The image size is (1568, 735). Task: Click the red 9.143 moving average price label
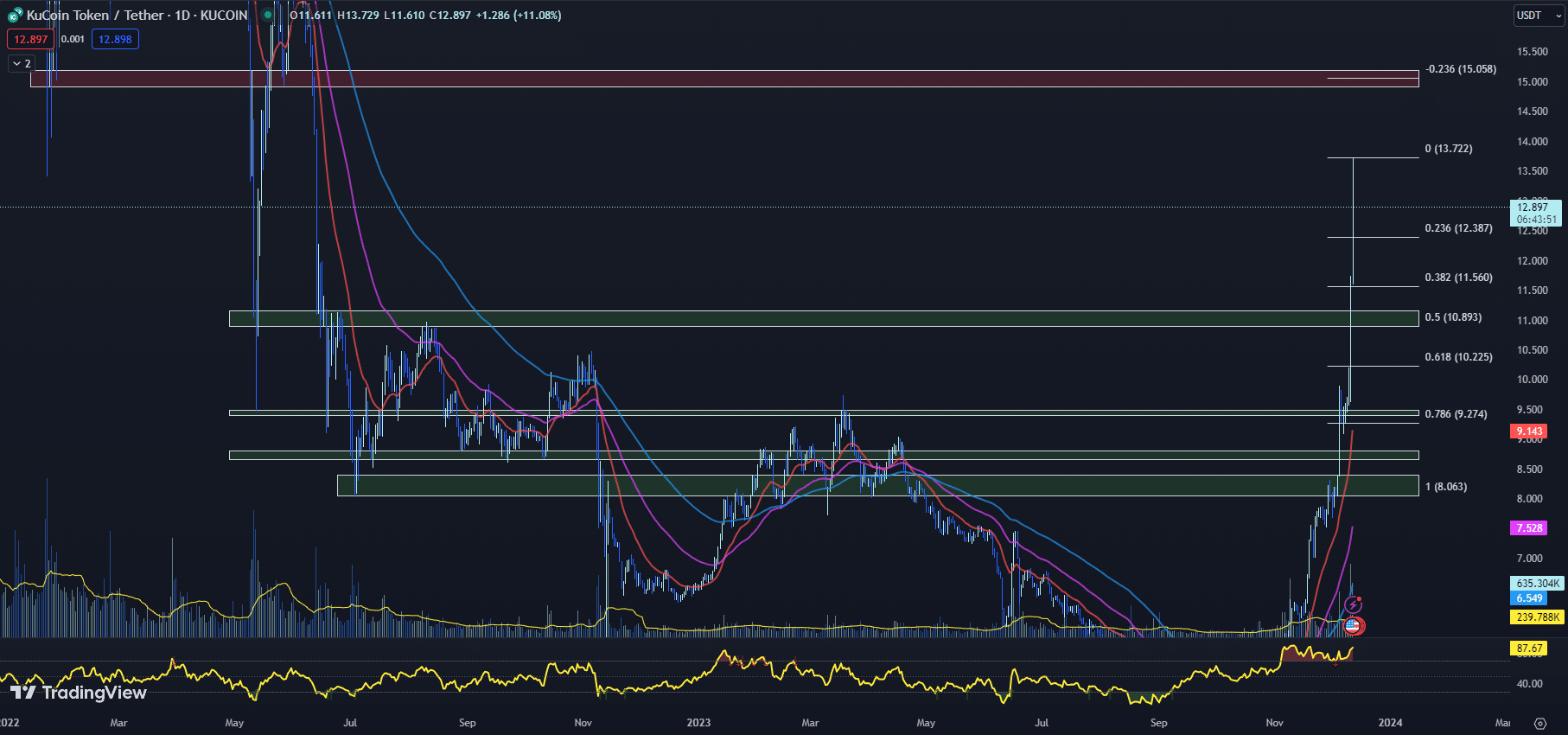pos(1529,431)
